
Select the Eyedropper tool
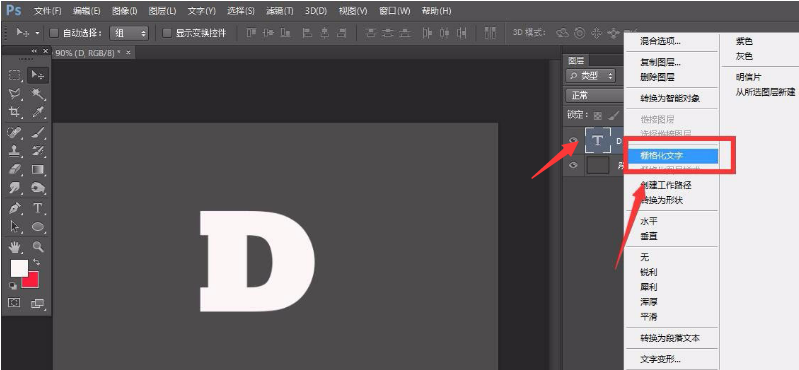point(38,112)
